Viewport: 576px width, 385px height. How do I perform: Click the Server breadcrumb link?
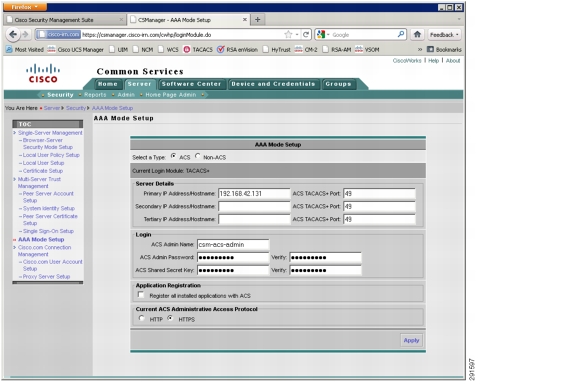(x=52, y=108)
